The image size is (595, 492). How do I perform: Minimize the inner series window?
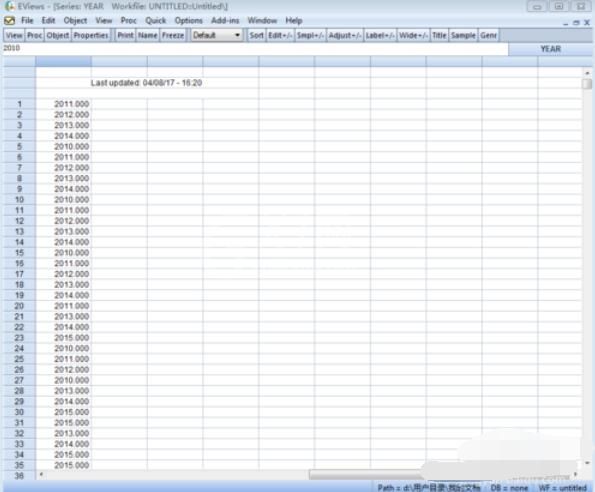click(565, 23)
